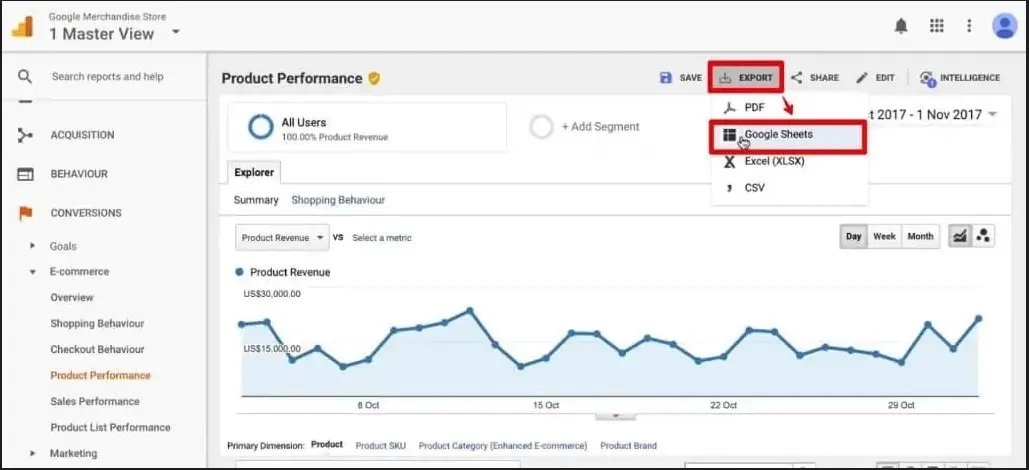This screenshot has width=1029, height=470.
Task: Select the Month time granularity
Action: point(920,237)
